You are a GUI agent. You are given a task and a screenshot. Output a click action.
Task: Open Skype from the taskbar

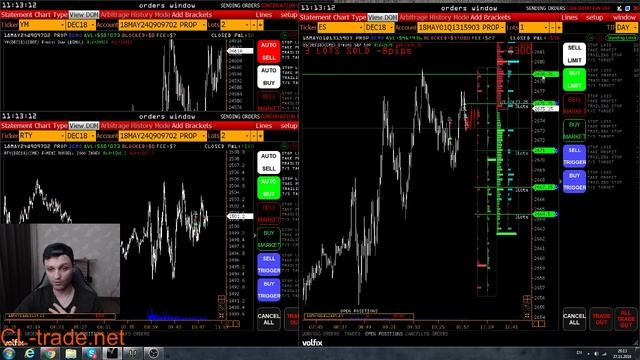pos(91,353)
